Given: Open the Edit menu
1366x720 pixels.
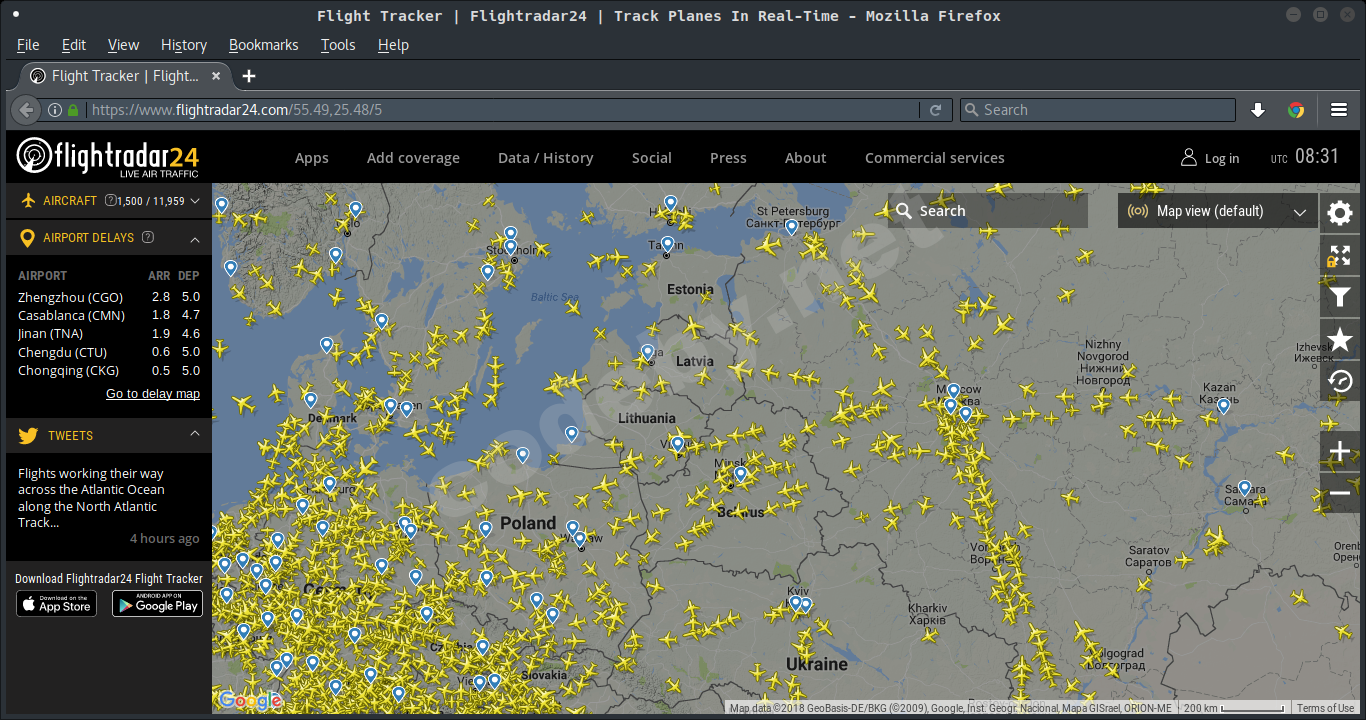Looking at the screenshot, I should click(x=74, y=45).
